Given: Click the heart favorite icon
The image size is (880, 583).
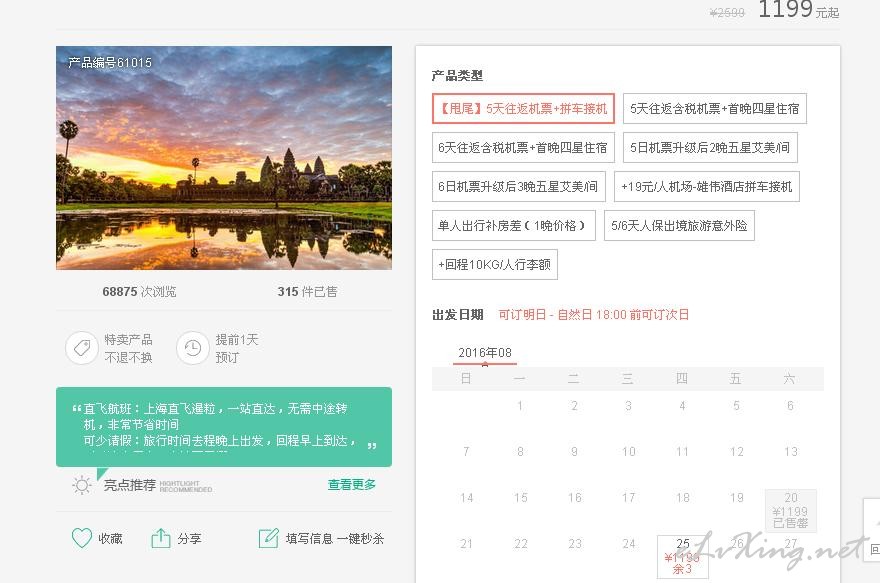Looking at the screenshot, I should [81, 538].
